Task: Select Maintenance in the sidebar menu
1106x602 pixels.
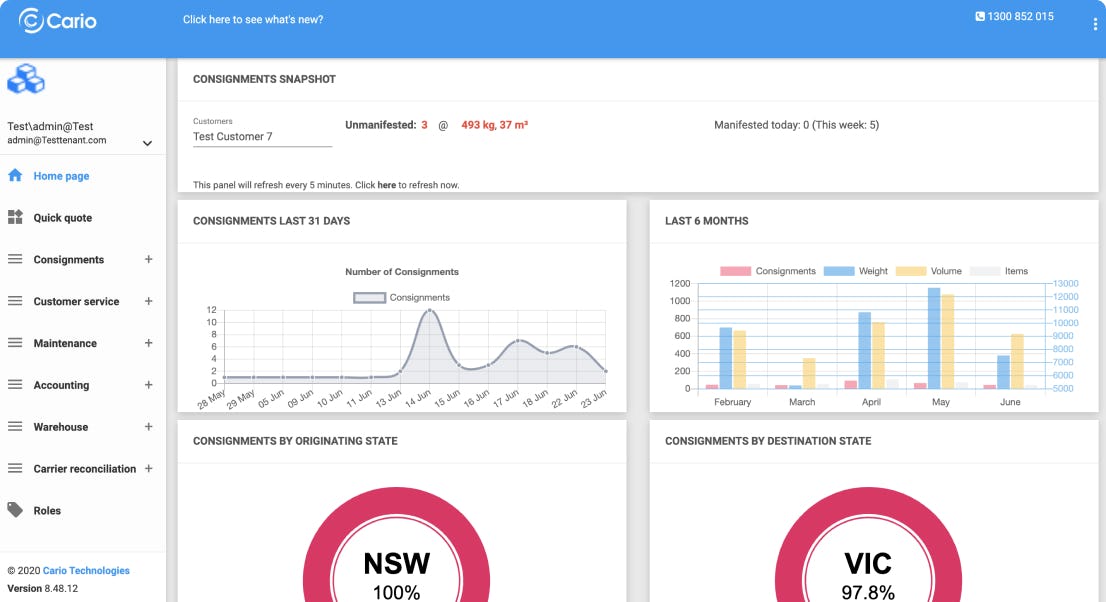Action: (65, 343)
